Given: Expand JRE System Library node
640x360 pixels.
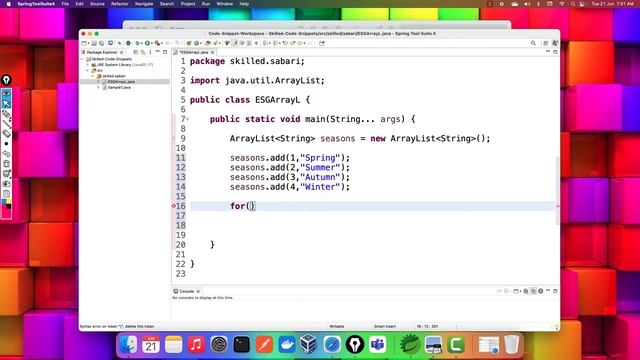Looking at the screenshot, I should [x=88, y=65].
